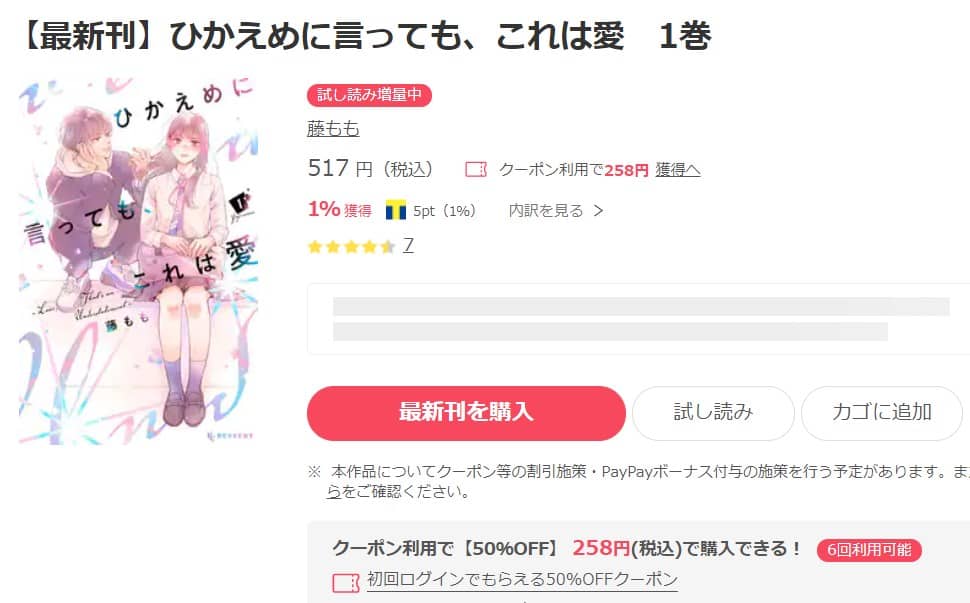The image size is (970, 603).
Task: Click 最新刊を購入 button
Action: coord(466,413)
